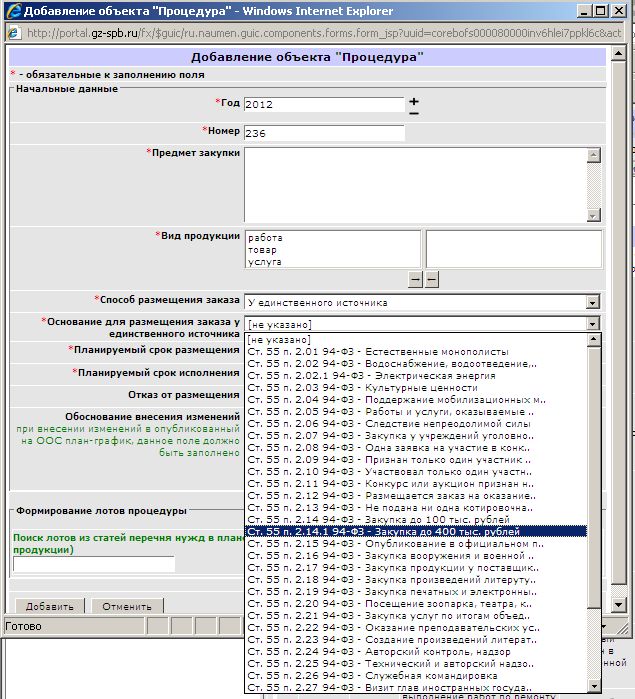
Task: Choose п. 2.06 Следствие непреодолимой силы option
Action: (x=416, y=424)
